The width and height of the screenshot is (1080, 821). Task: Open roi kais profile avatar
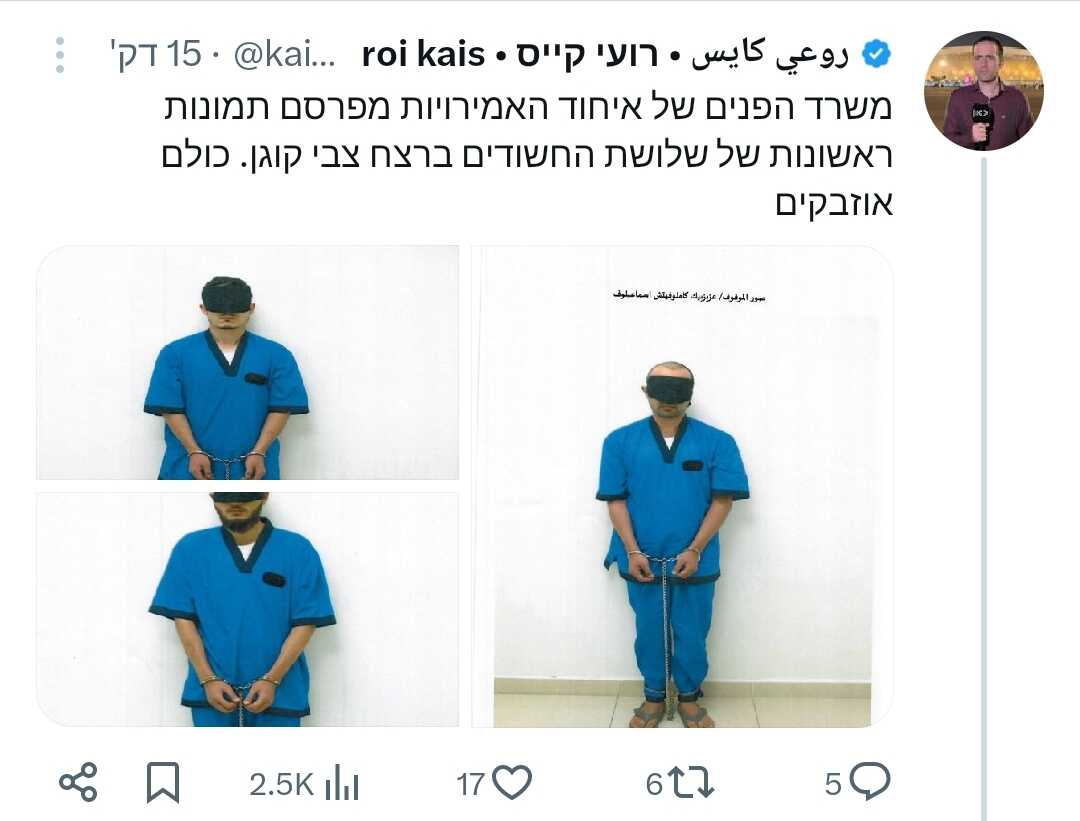coord(984,90)
